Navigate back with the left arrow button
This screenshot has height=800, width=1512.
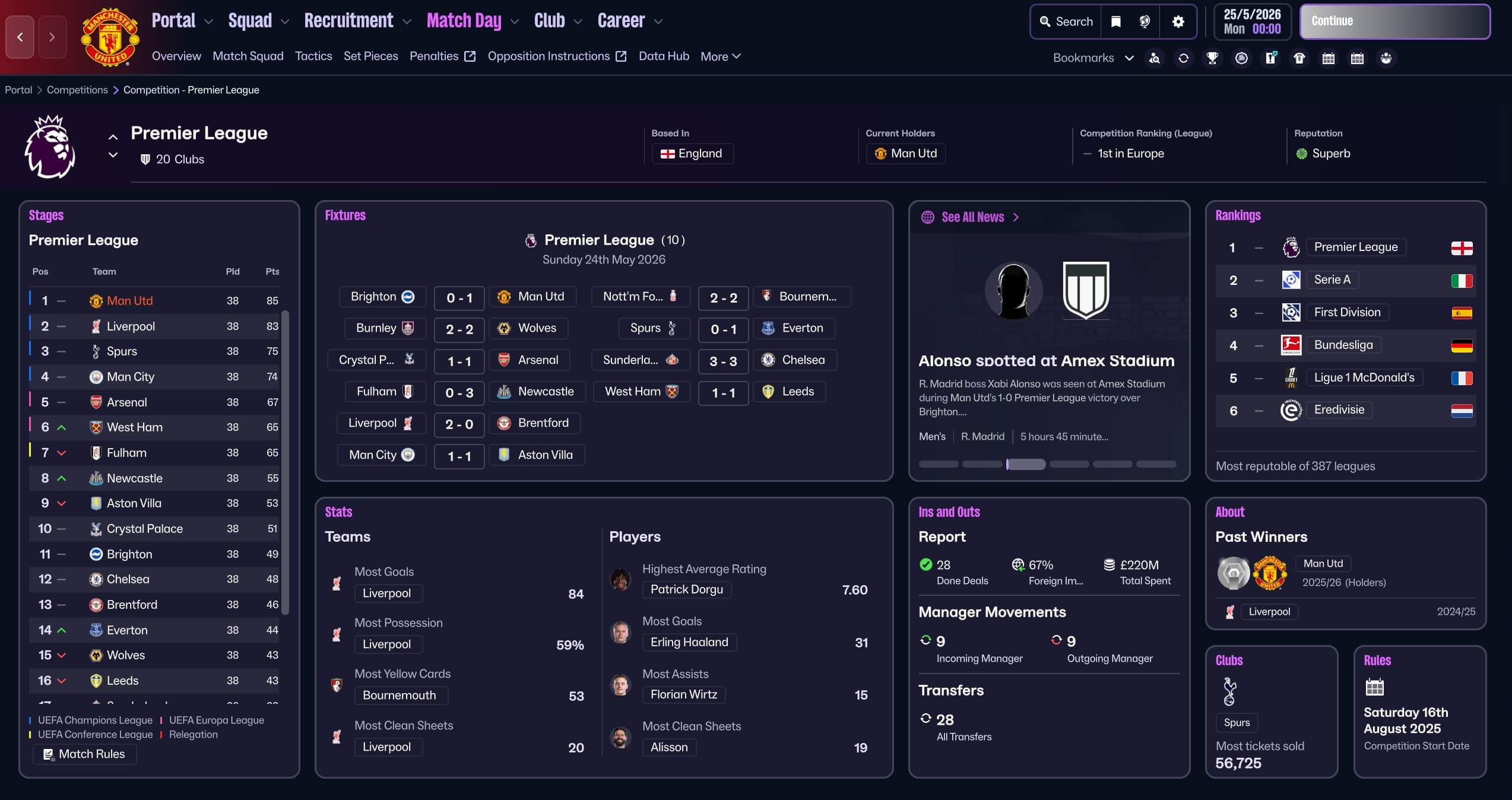[20, 37]
